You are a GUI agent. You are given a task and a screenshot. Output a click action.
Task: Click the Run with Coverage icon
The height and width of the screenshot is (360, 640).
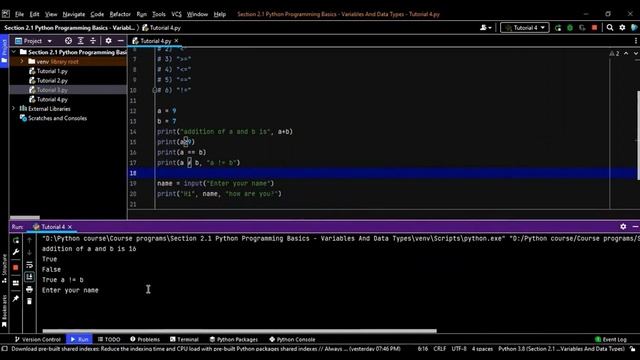582,28
